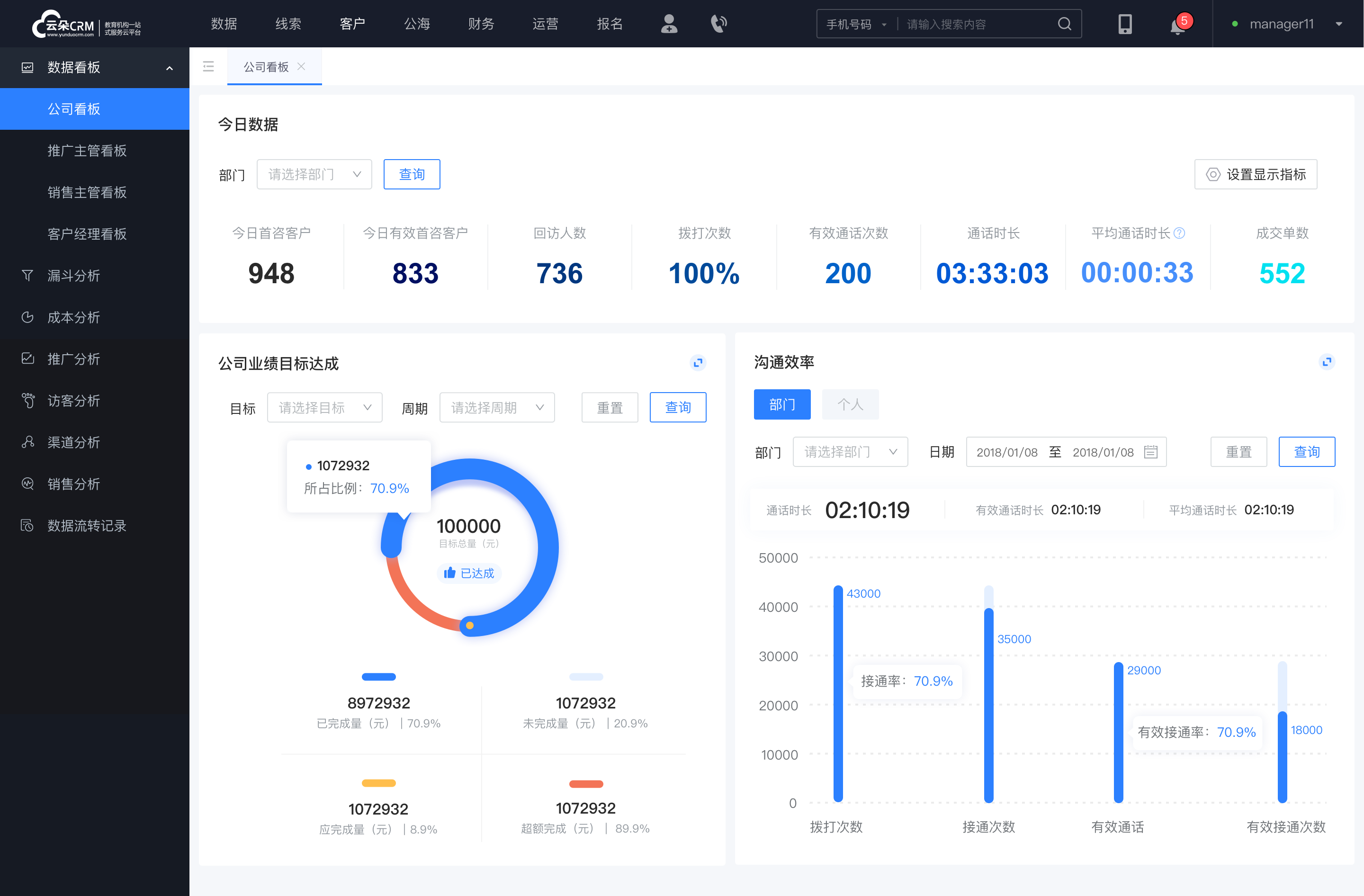Click the 漏斗分析 funnel analysis icon
Image resolution: width=1364 pixels, height=896 pixels.
27,274
